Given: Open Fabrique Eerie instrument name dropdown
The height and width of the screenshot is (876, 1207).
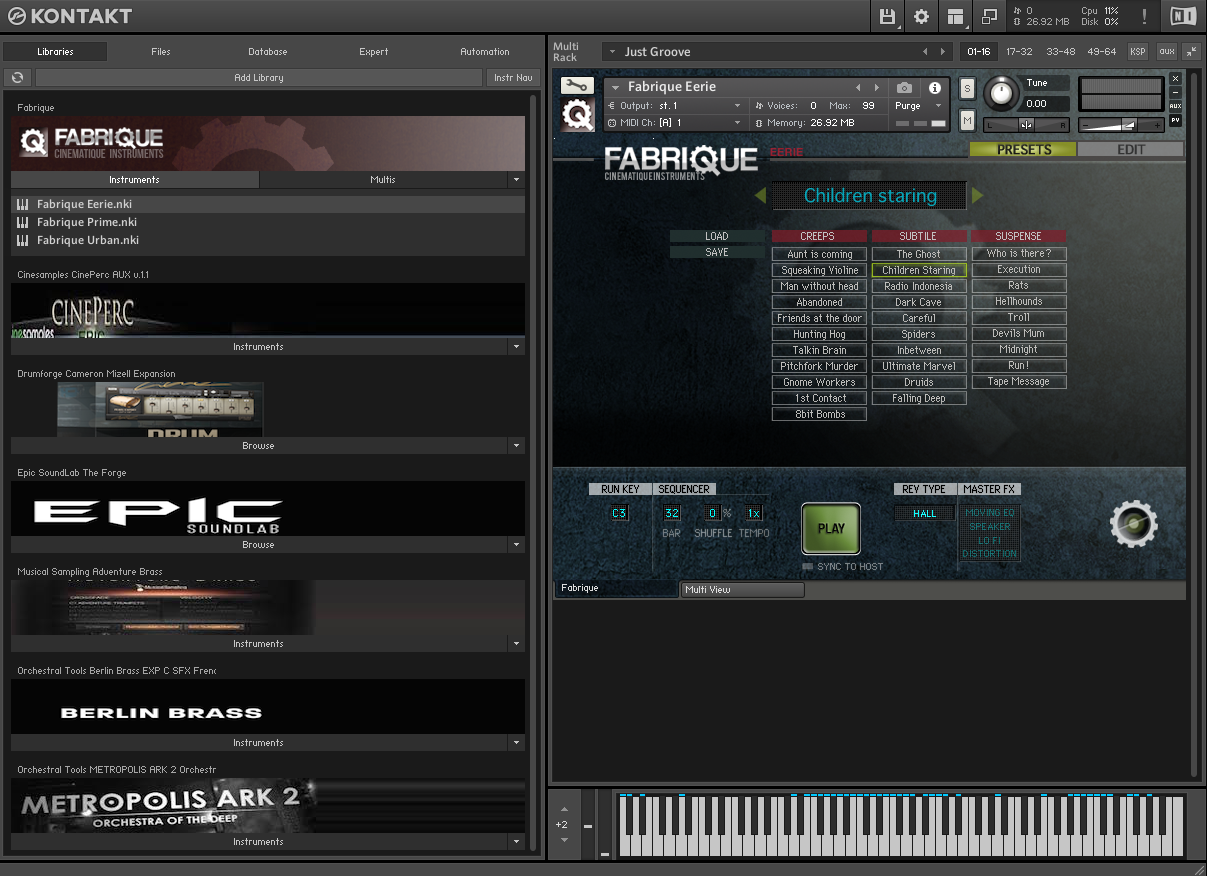Looking at the screenshot, I should [616, 88].
